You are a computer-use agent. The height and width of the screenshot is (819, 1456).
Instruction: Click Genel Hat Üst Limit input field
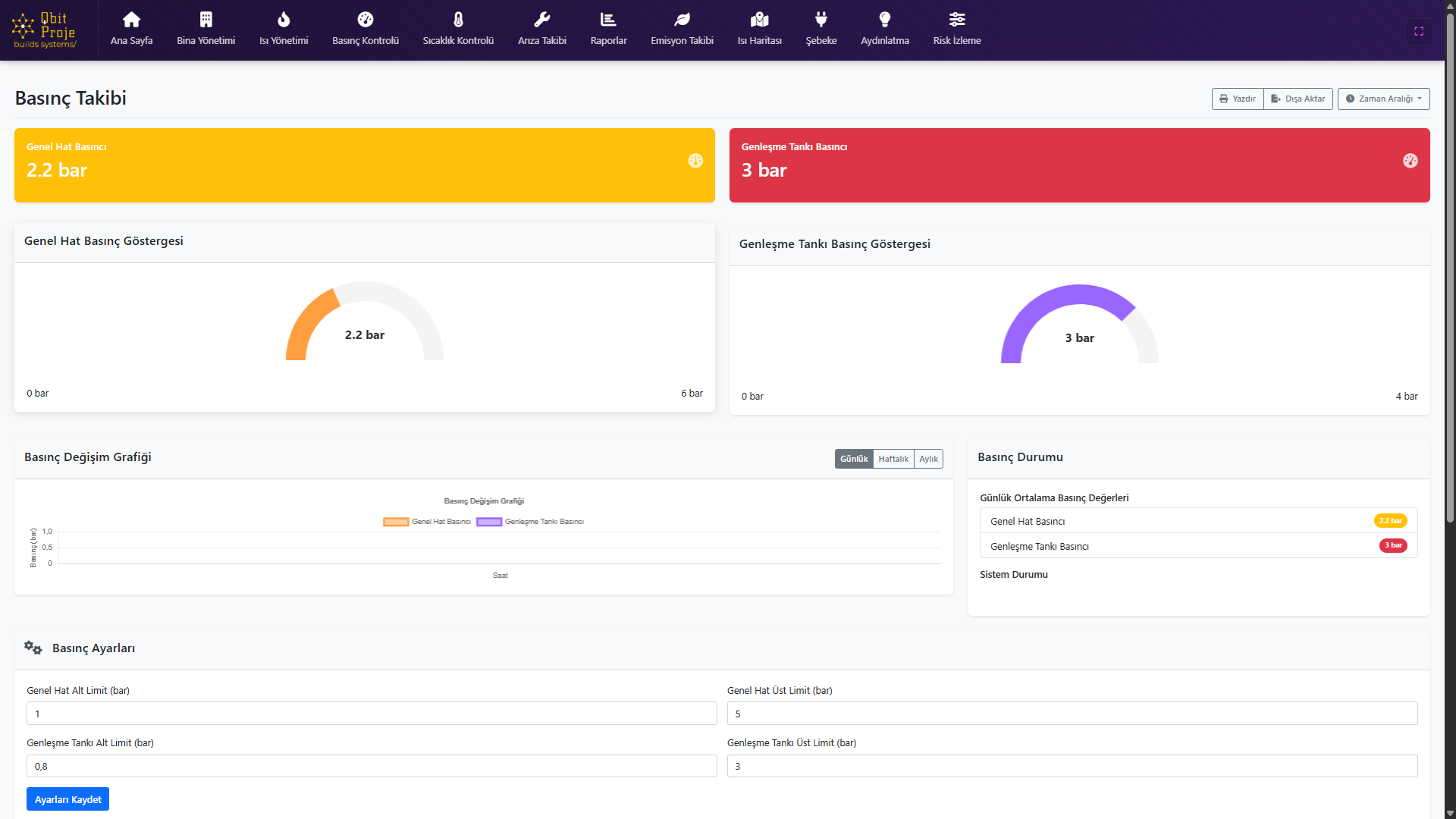tap(1072, 714)
